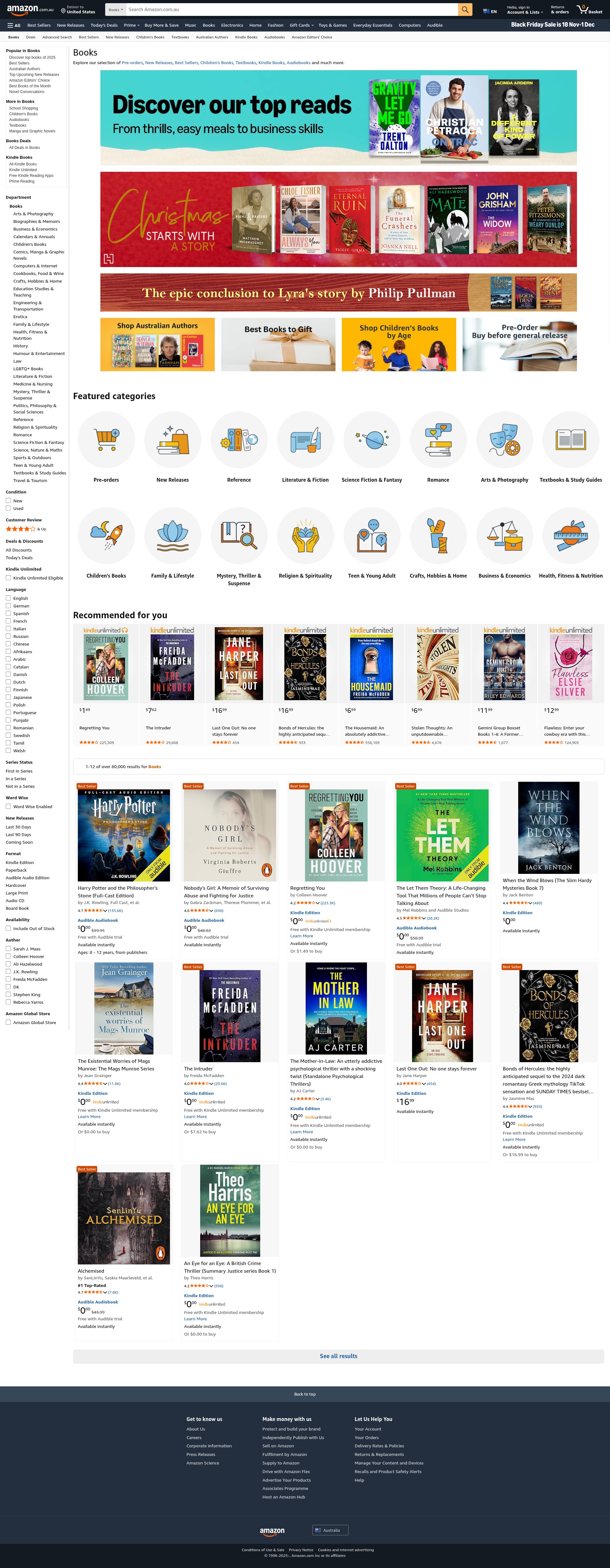610x1568 pixels.
Task: Click the Amazon.com.au logo
Action: point(30,10)
